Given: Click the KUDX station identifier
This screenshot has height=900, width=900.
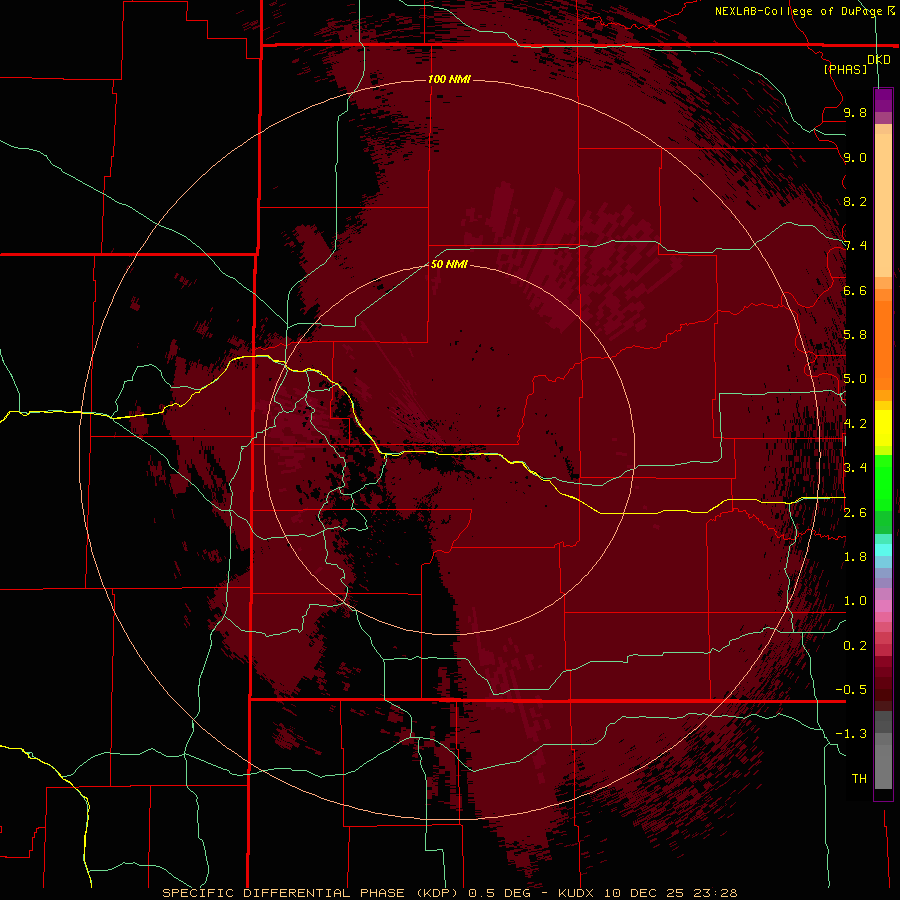Looking at the screenshot, I should [576, 893].
